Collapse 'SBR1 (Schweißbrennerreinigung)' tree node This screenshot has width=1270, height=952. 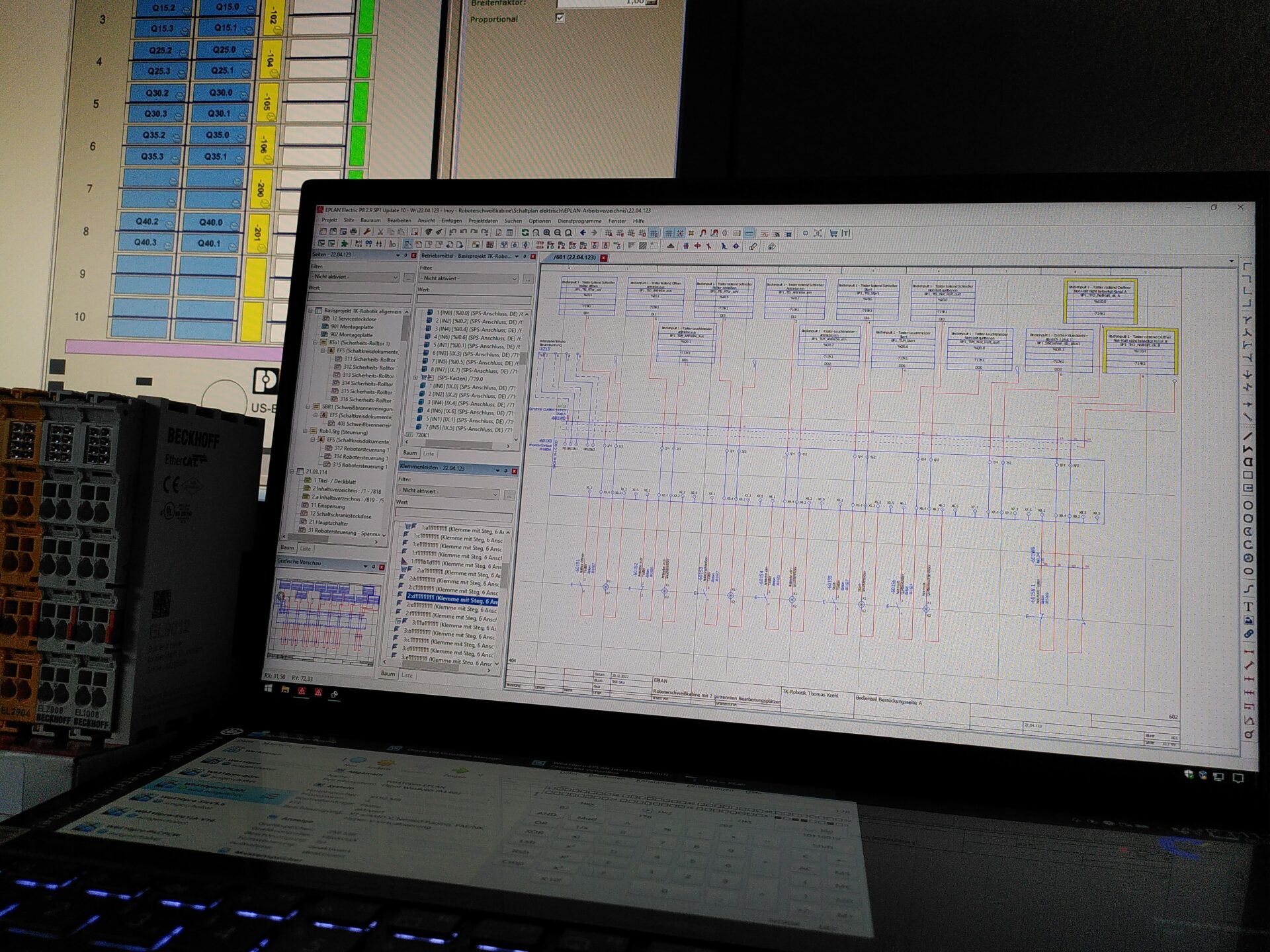[x=308, y=407]
